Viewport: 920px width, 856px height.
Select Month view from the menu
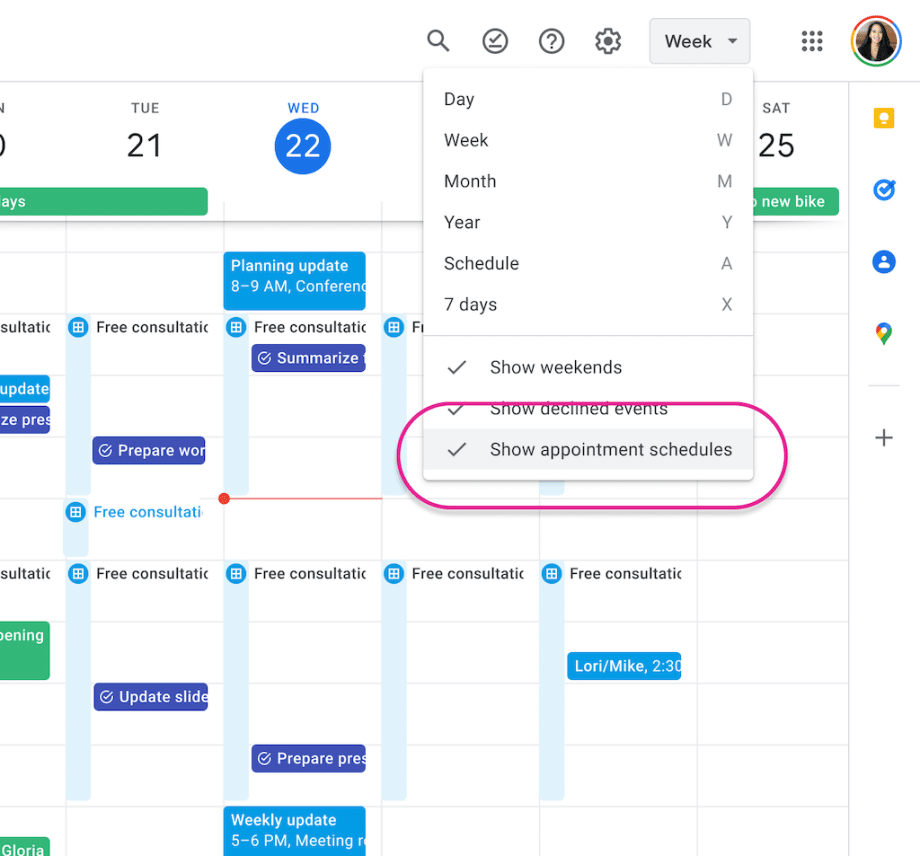pyautogui.click(x=470, y=181)
